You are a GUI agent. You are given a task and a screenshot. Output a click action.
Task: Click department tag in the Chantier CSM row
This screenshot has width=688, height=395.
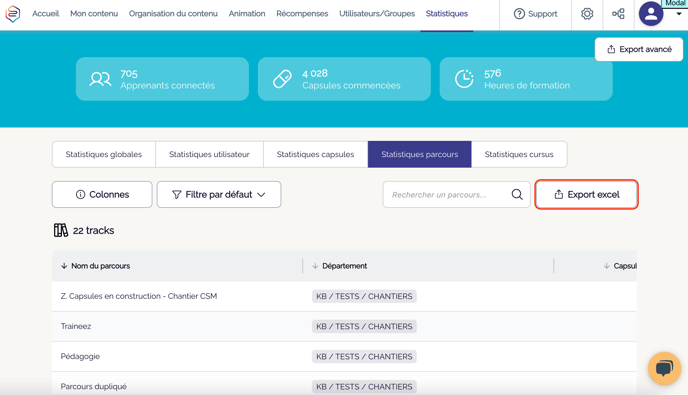[364, 296]
